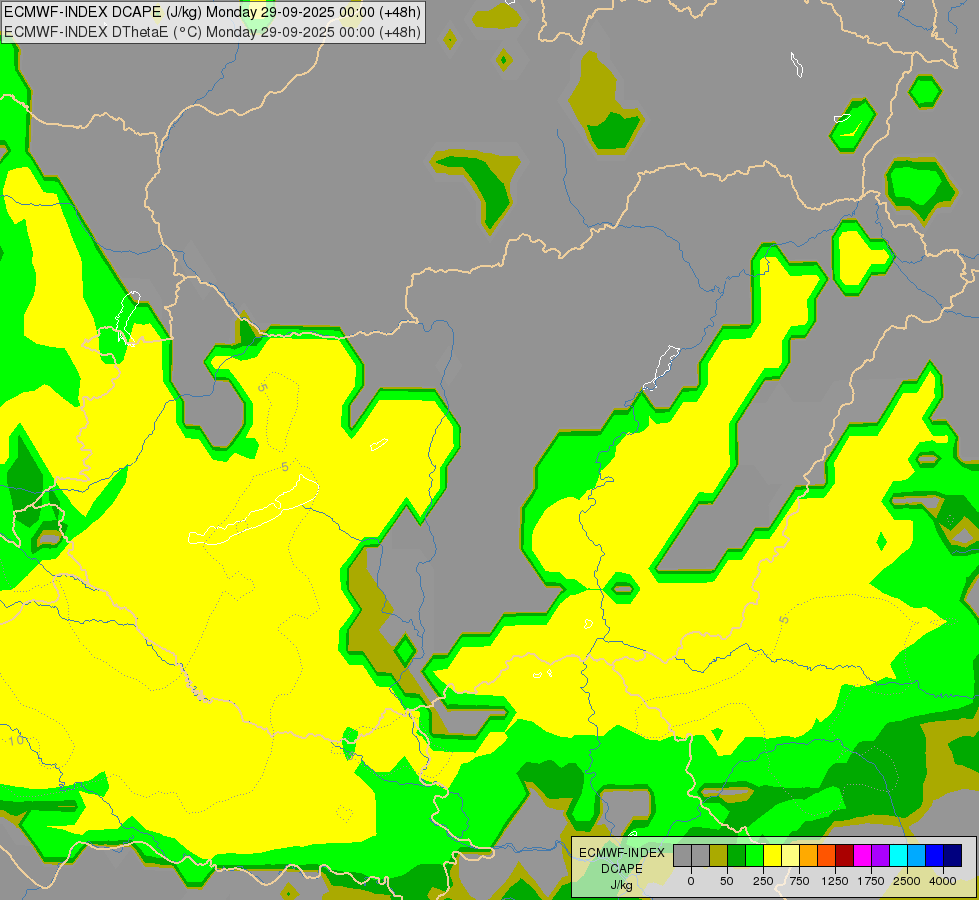This screenshot has width=979, height=900.
Task: Select the cyan legend swatch
Action: click(898, 855)
